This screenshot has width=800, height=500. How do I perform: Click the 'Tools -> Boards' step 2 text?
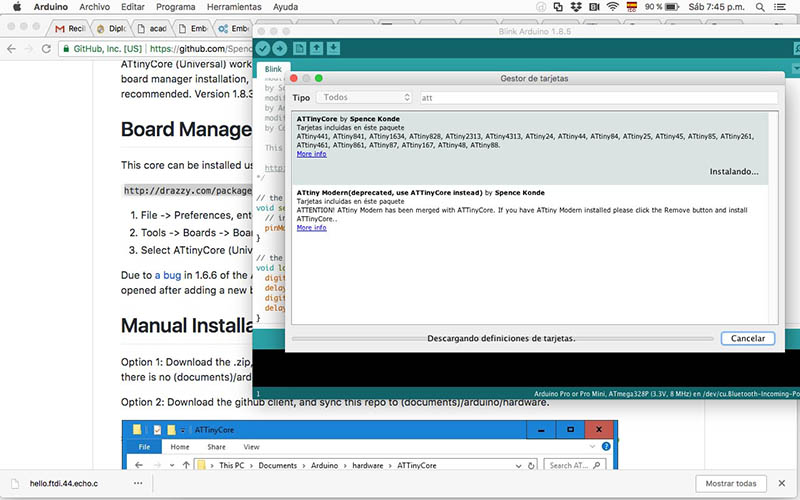click(196, 233)
